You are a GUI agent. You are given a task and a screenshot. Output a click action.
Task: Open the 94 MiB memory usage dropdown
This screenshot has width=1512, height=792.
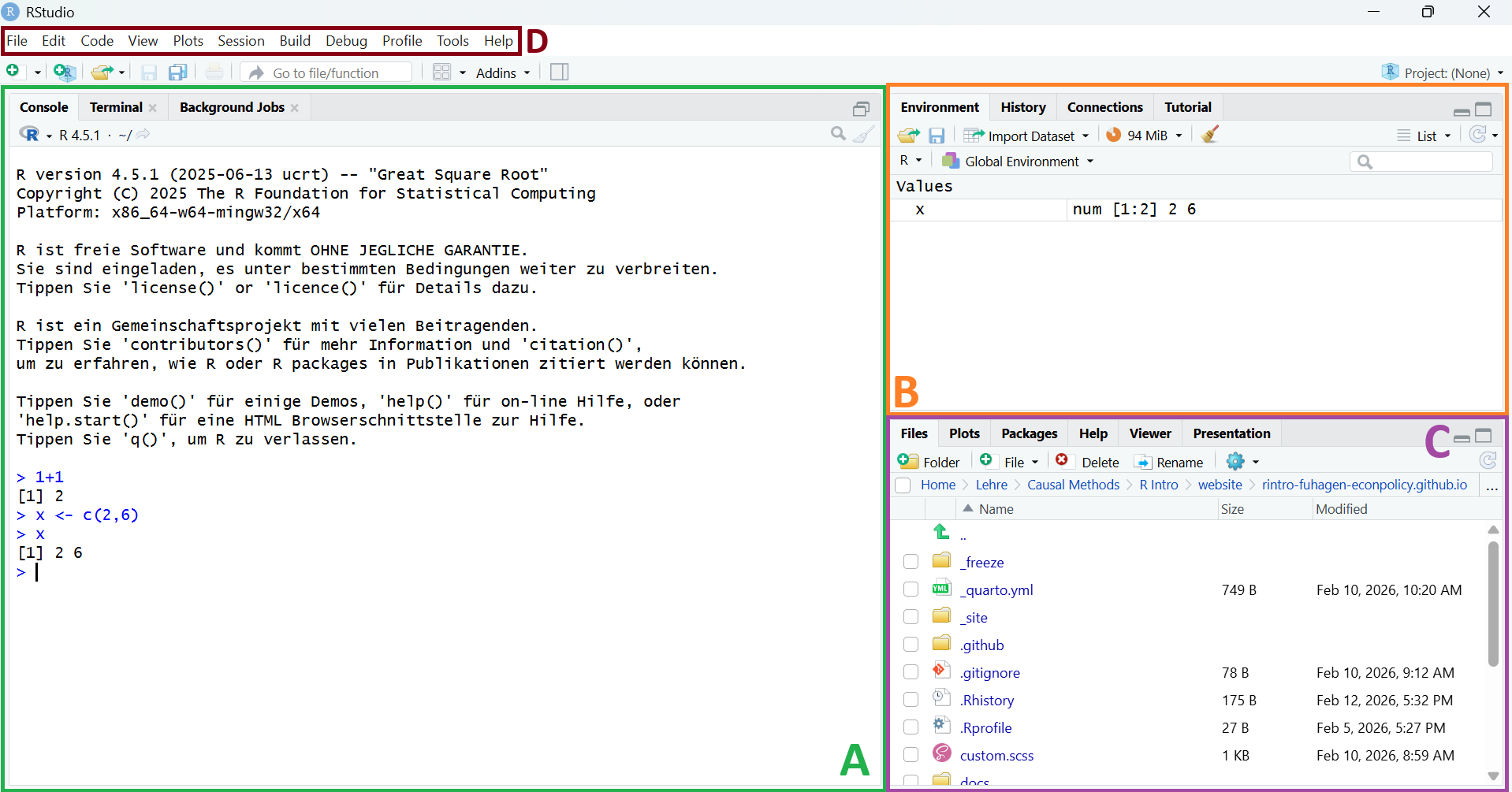click(1144, 136)
